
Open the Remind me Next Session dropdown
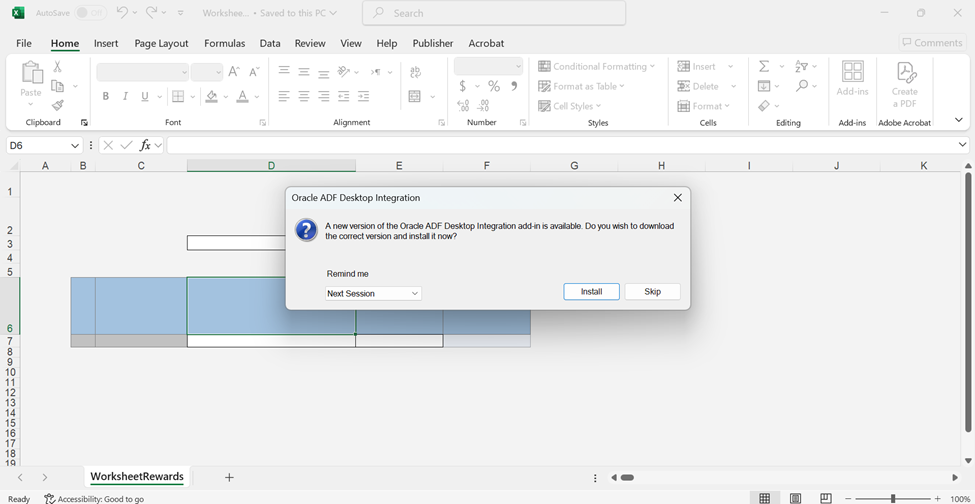[x=373, y=293]
